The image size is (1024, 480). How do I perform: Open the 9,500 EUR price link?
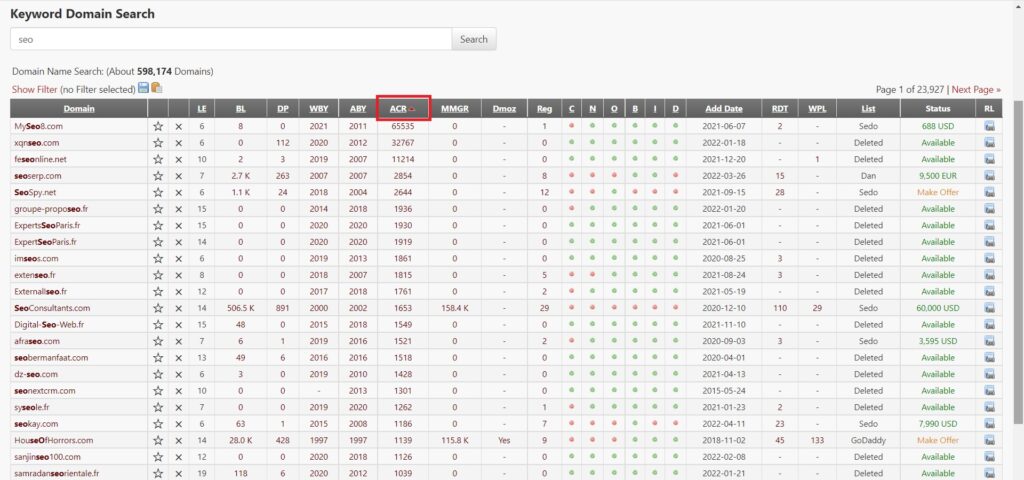point(938,176)
